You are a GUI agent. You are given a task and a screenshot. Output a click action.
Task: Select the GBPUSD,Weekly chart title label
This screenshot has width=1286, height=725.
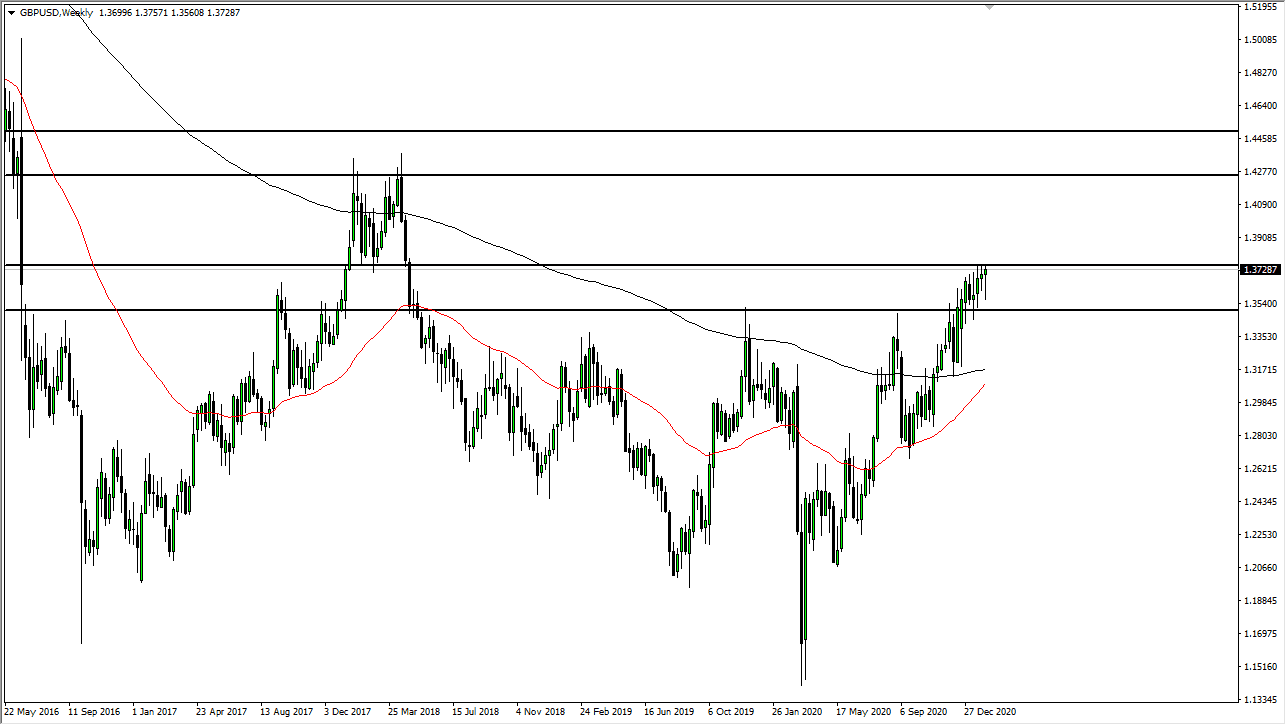[55, 13]
